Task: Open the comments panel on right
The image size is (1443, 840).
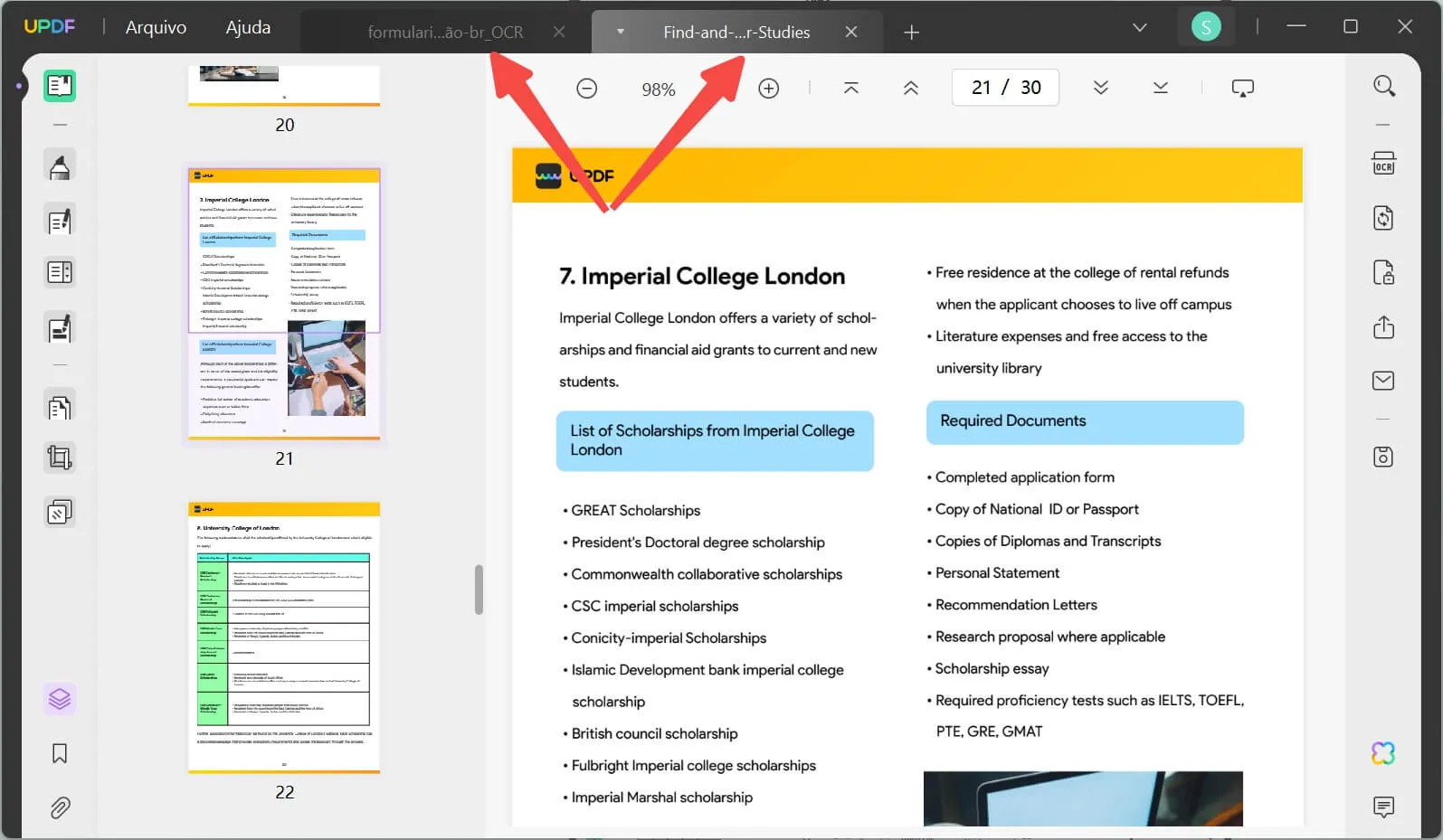Action: (x=1383, y=807)
